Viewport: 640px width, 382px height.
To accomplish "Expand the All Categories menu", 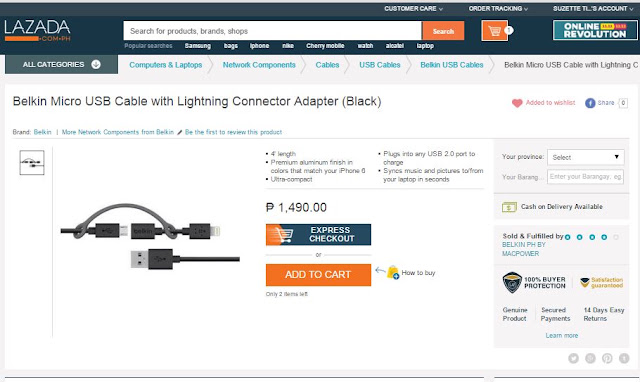I will click(61, 64).
